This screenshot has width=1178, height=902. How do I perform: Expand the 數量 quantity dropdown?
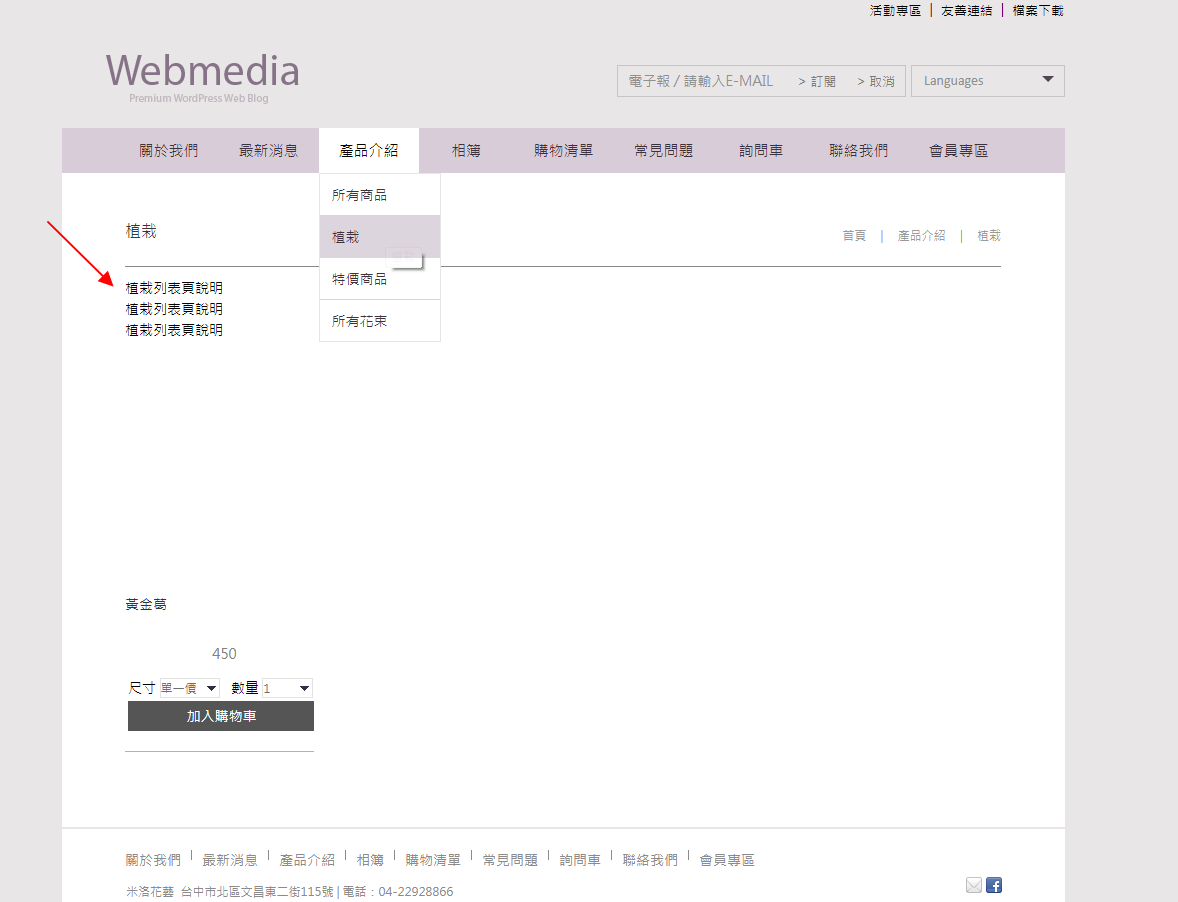click(287, 688)
